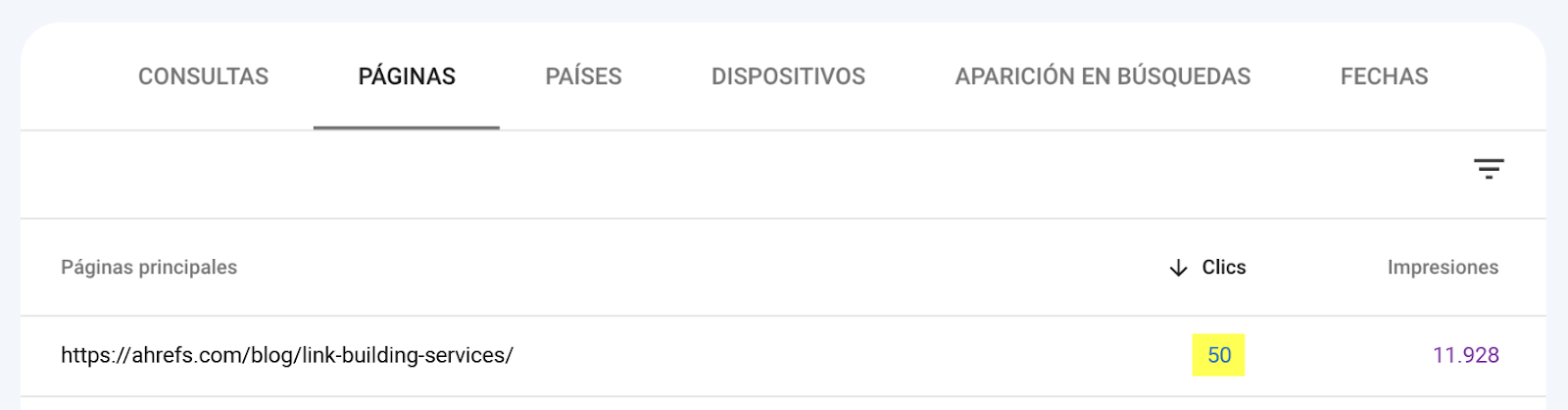
Task: Switch to the CONSULTAS tab
Action: click(x=203, y=77)
